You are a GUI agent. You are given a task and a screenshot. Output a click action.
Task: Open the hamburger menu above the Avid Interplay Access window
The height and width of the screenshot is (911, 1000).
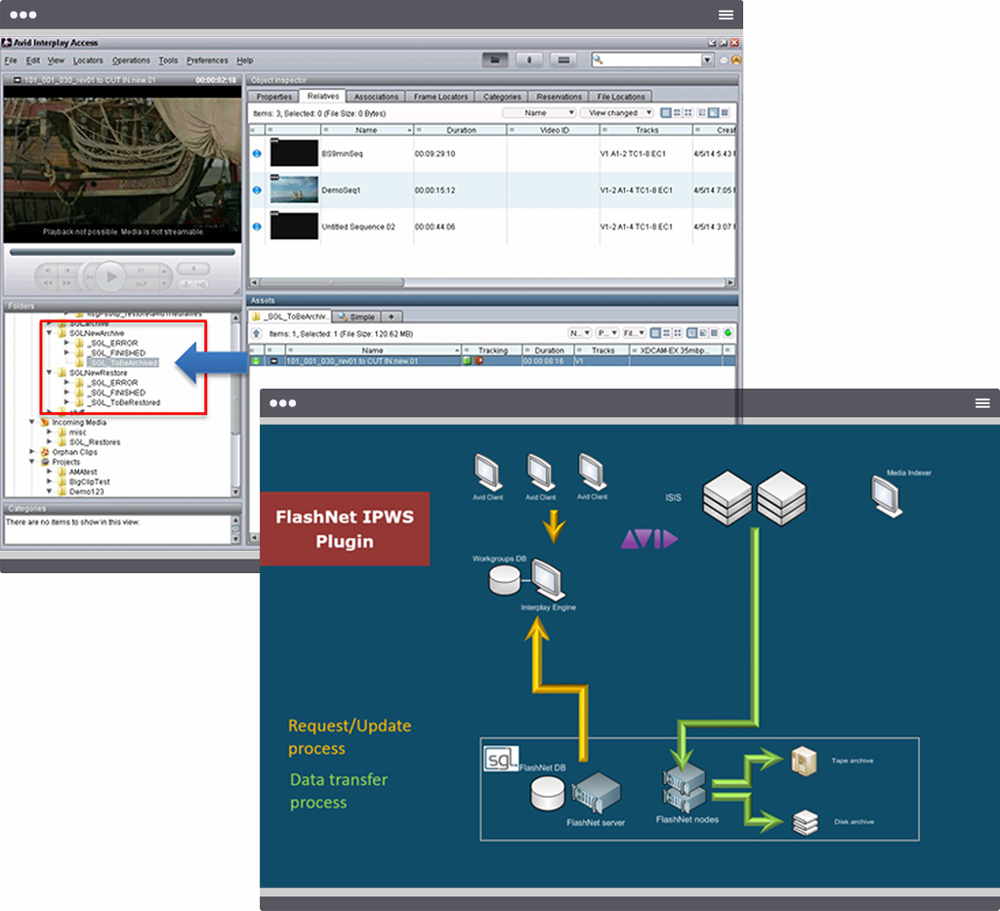[x=725, y=15]
